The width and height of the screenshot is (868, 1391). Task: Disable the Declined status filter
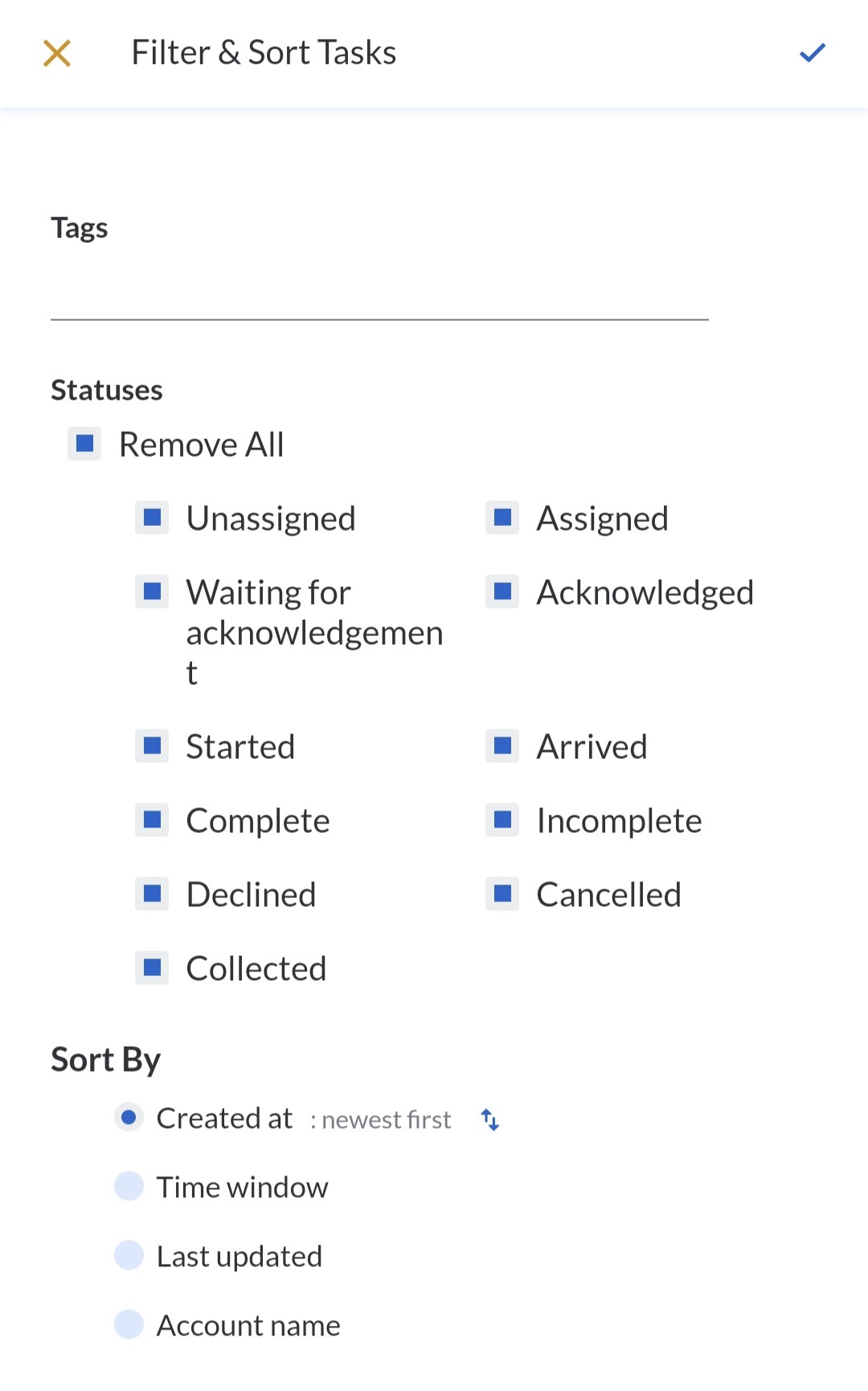click(153, 894)
